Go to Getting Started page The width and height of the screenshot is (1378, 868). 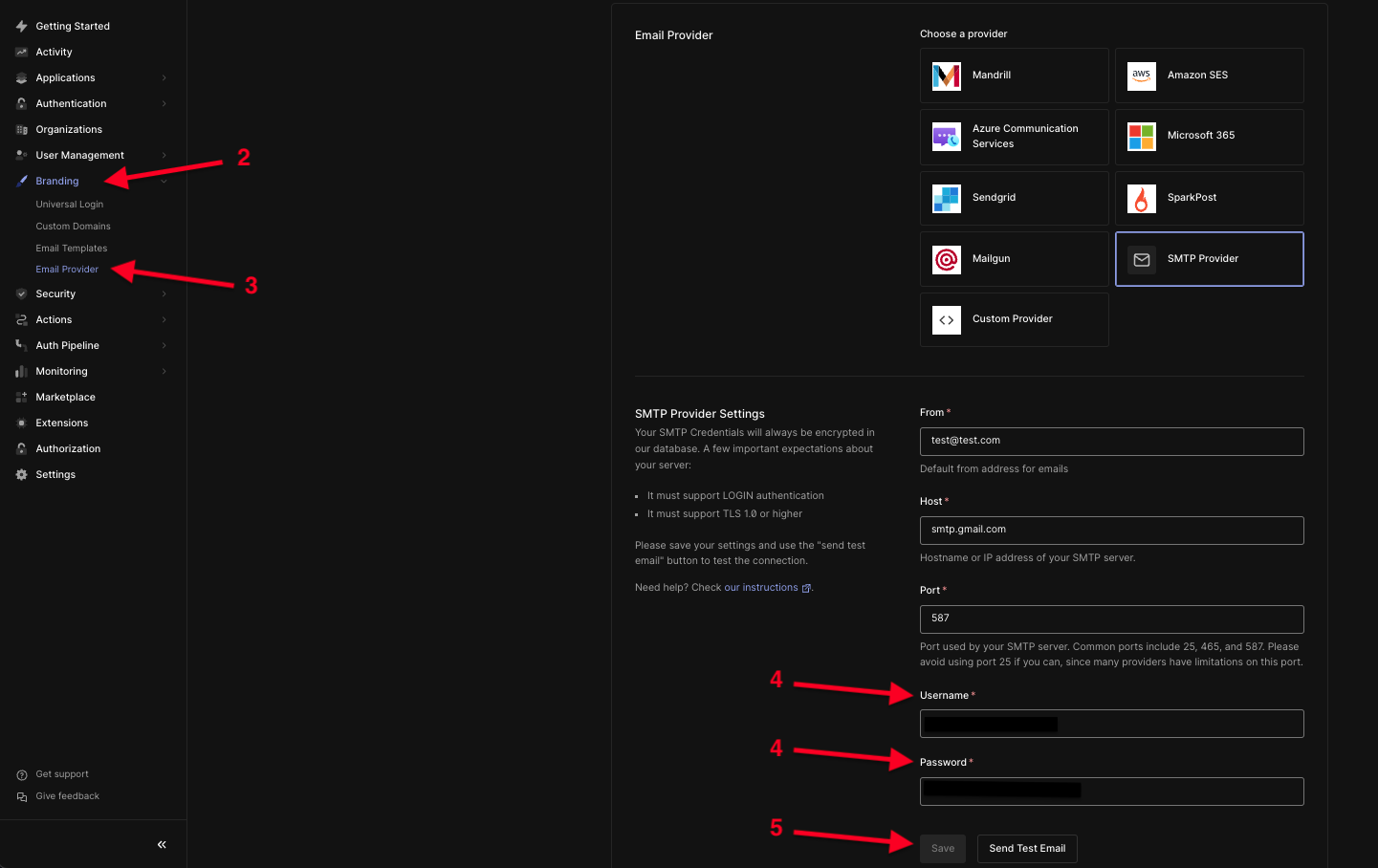coord(73,27)
